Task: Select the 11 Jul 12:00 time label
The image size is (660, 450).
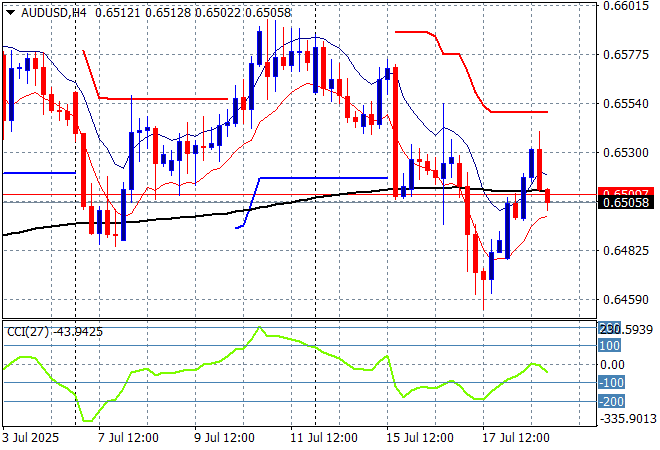Action: (x=324, y=438)
